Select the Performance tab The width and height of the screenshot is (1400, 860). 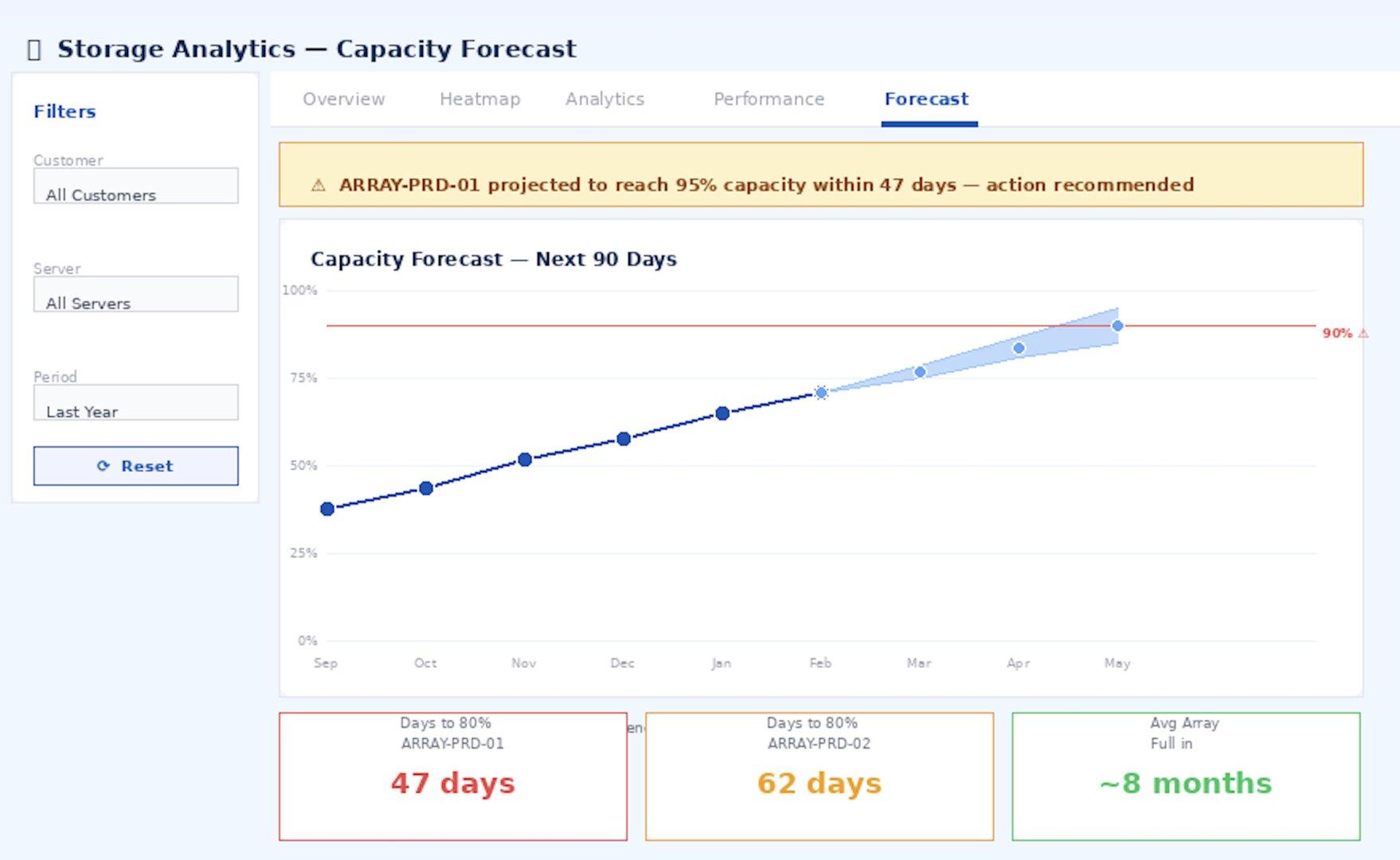click(x=768, y=100)
